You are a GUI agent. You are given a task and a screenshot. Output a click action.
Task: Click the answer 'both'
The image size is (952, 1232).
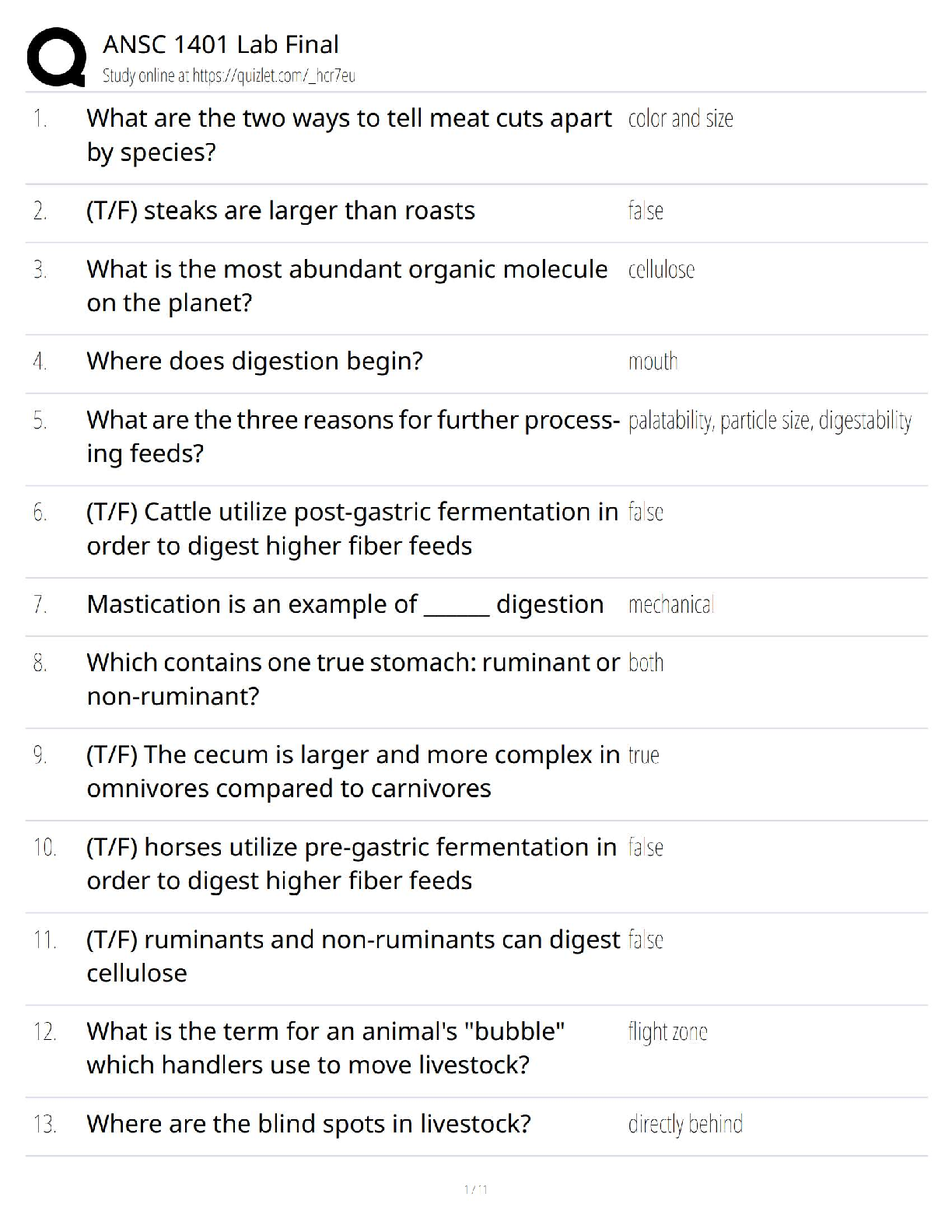coord(646,663)
